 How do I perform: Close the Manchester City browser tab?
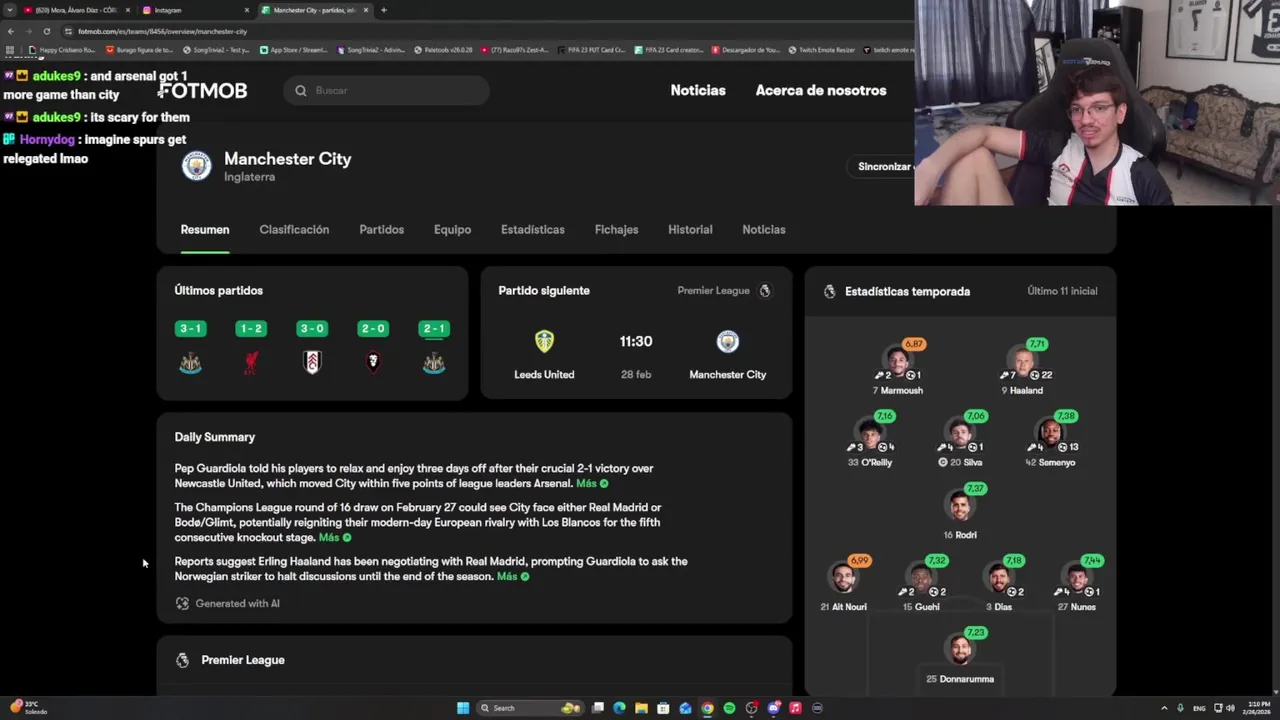[x=366, y=10]
